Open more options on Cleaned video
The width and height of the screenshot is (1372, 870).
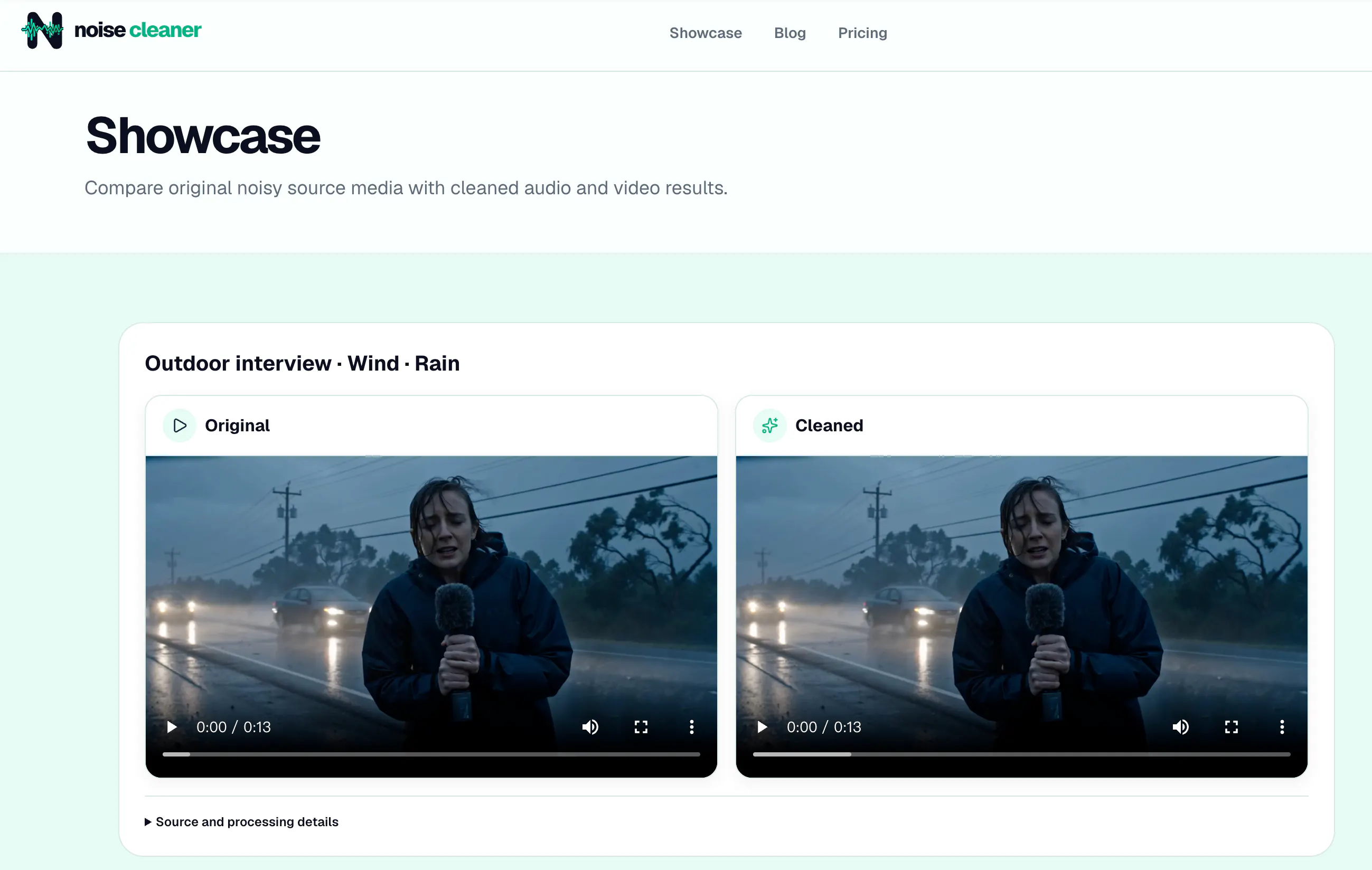tap(1281, 727)
